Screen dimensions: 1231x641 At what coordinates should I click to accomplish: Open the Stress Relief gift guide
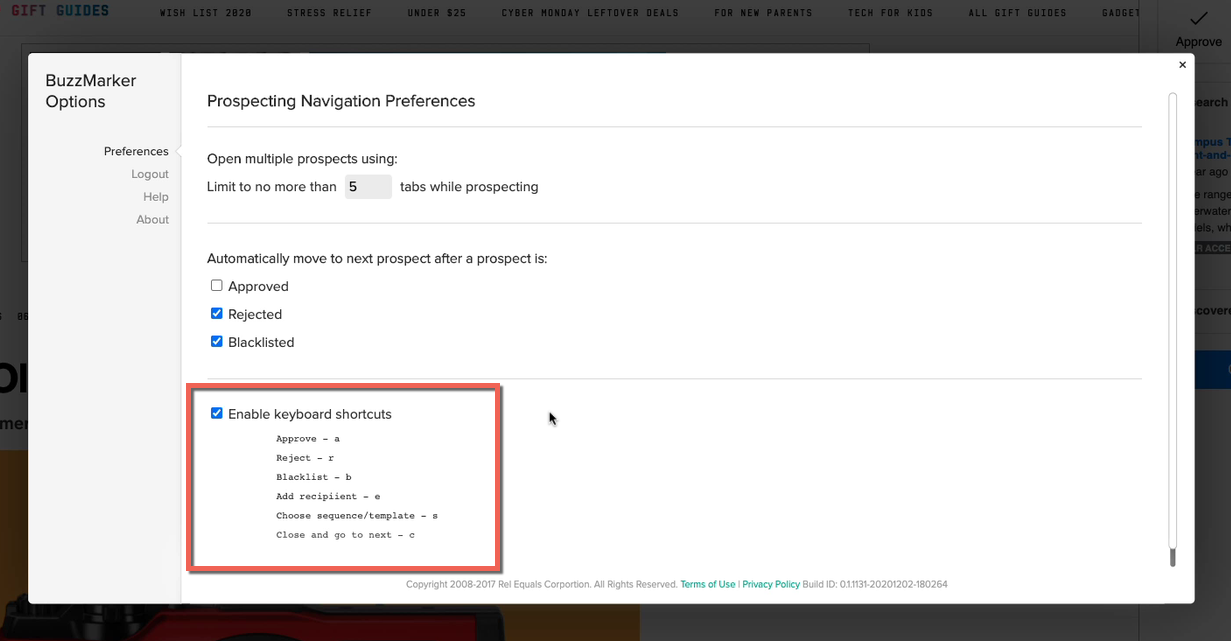coord(329,13)
